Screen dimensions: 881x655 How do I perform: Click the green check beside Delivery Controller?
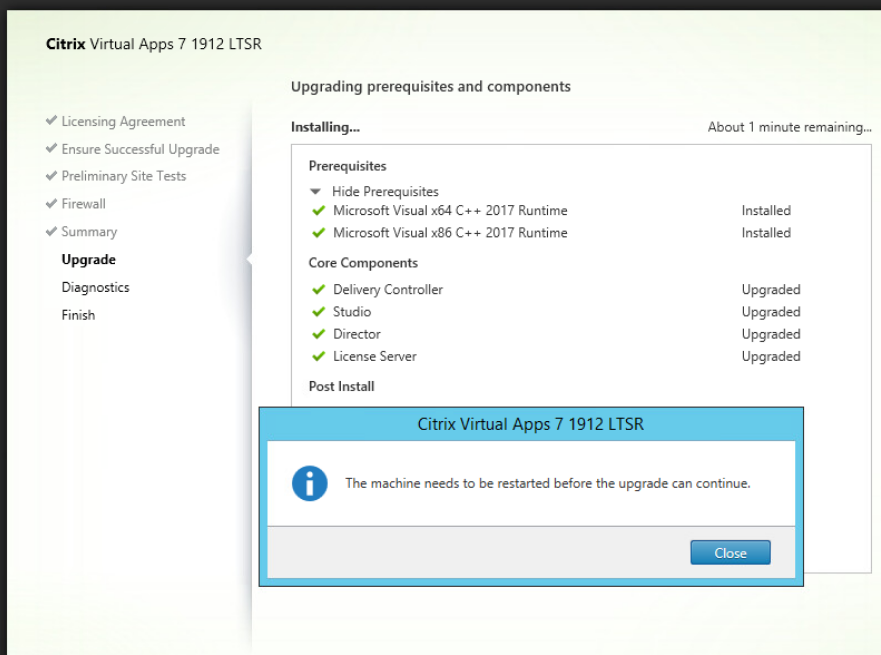coord(319,289)
